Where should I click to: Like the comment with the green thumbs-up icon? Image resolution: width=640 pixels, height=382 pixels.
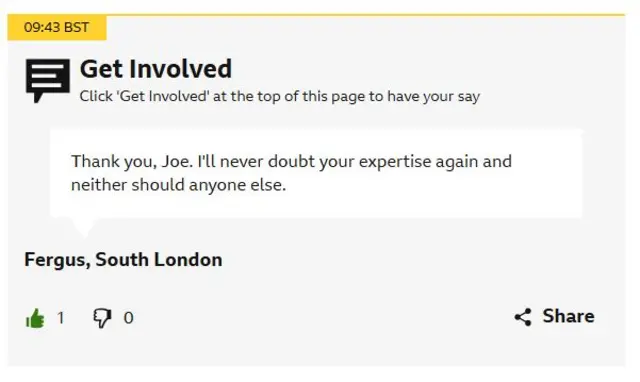(35, 318)
